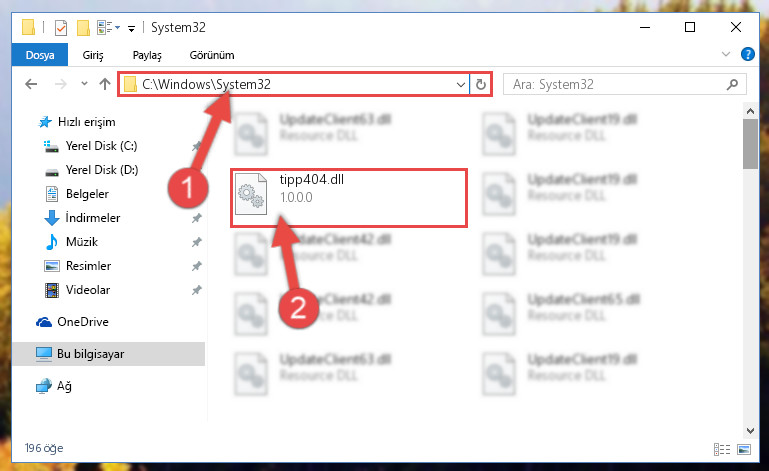Click the Properties checkmark quick access icon
This screenshot has height=471, width=769.
(61, 28)
